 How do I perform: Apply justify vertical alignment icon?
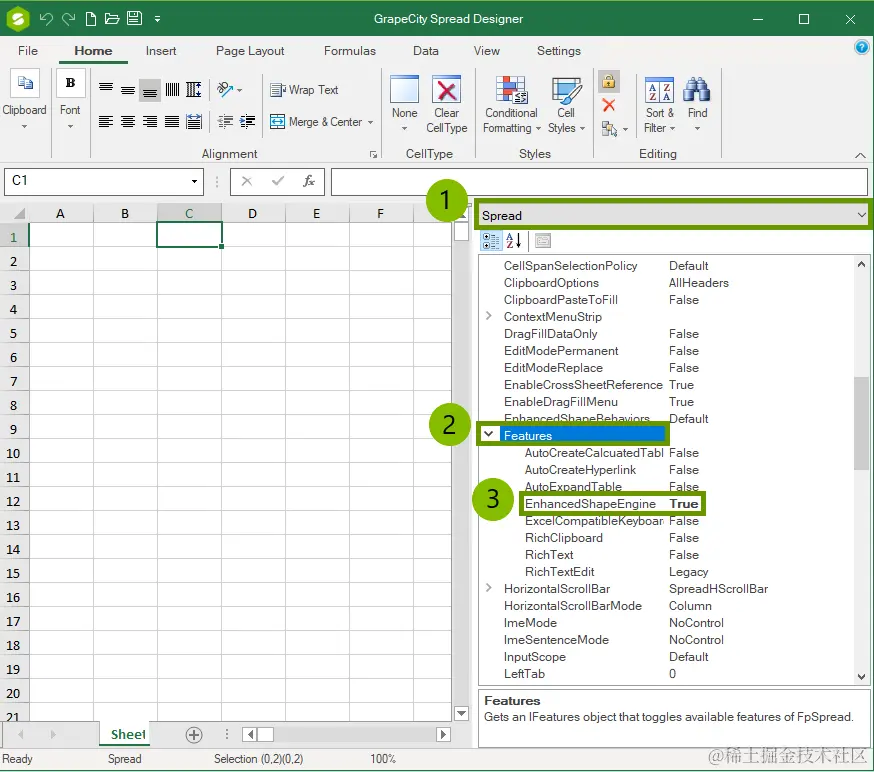[172, 89]
